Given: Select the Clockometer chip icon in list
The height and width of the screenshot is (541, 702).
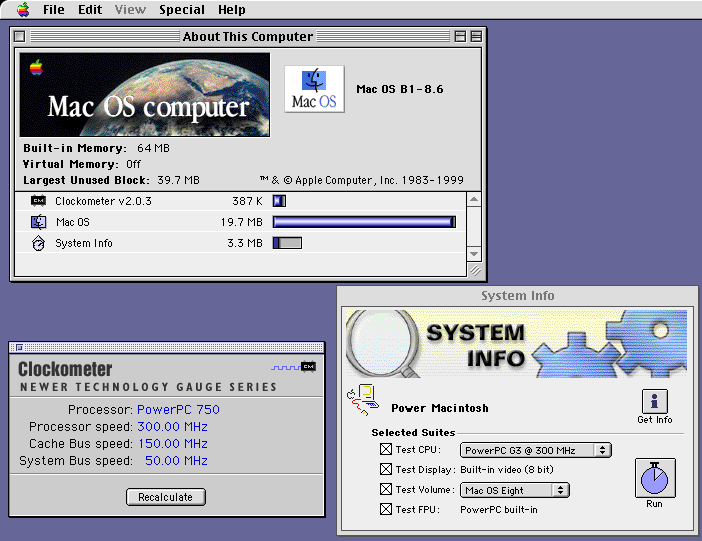Looking at the screenshot, I should click(x=39, y=201).
